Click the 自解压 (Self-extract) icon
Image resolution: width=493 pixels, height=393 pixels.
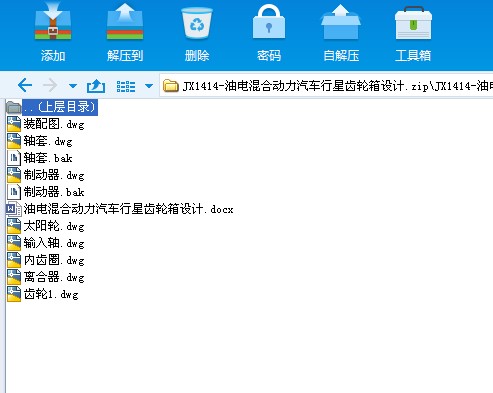pos(341,23)
